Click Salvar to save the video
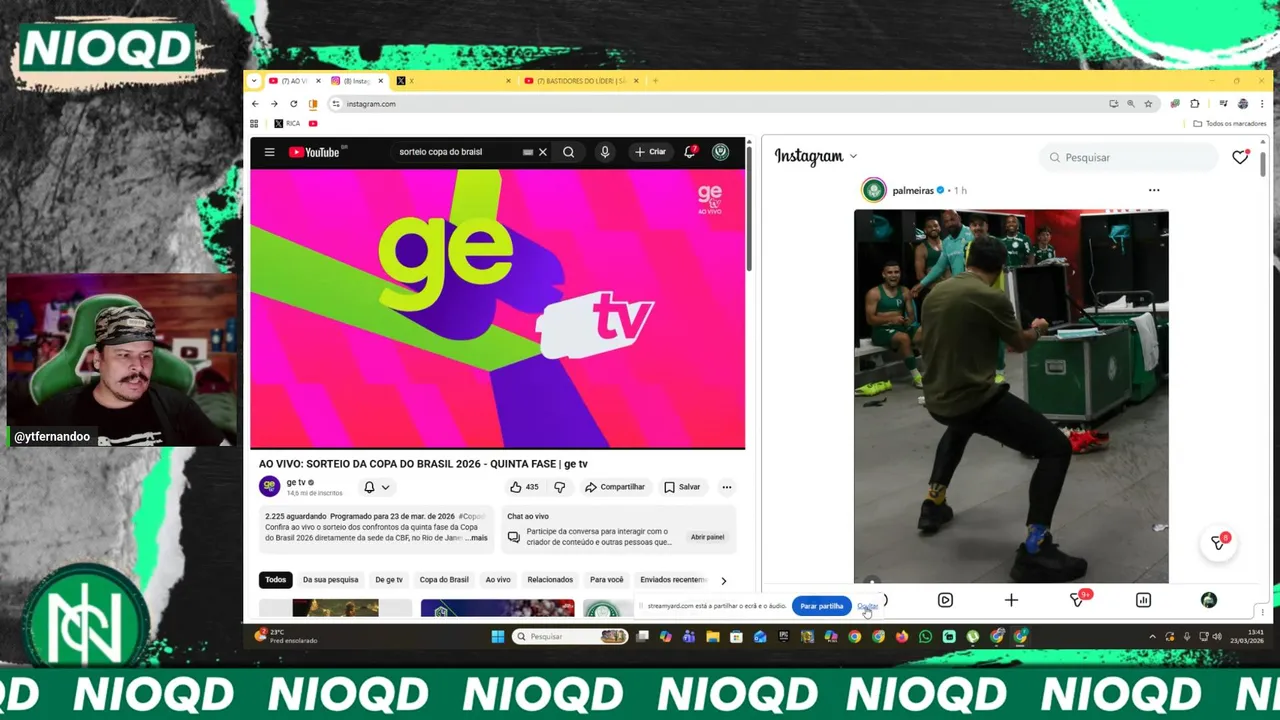Viewport: 1280px width, 720px height. tap(682, 487)
